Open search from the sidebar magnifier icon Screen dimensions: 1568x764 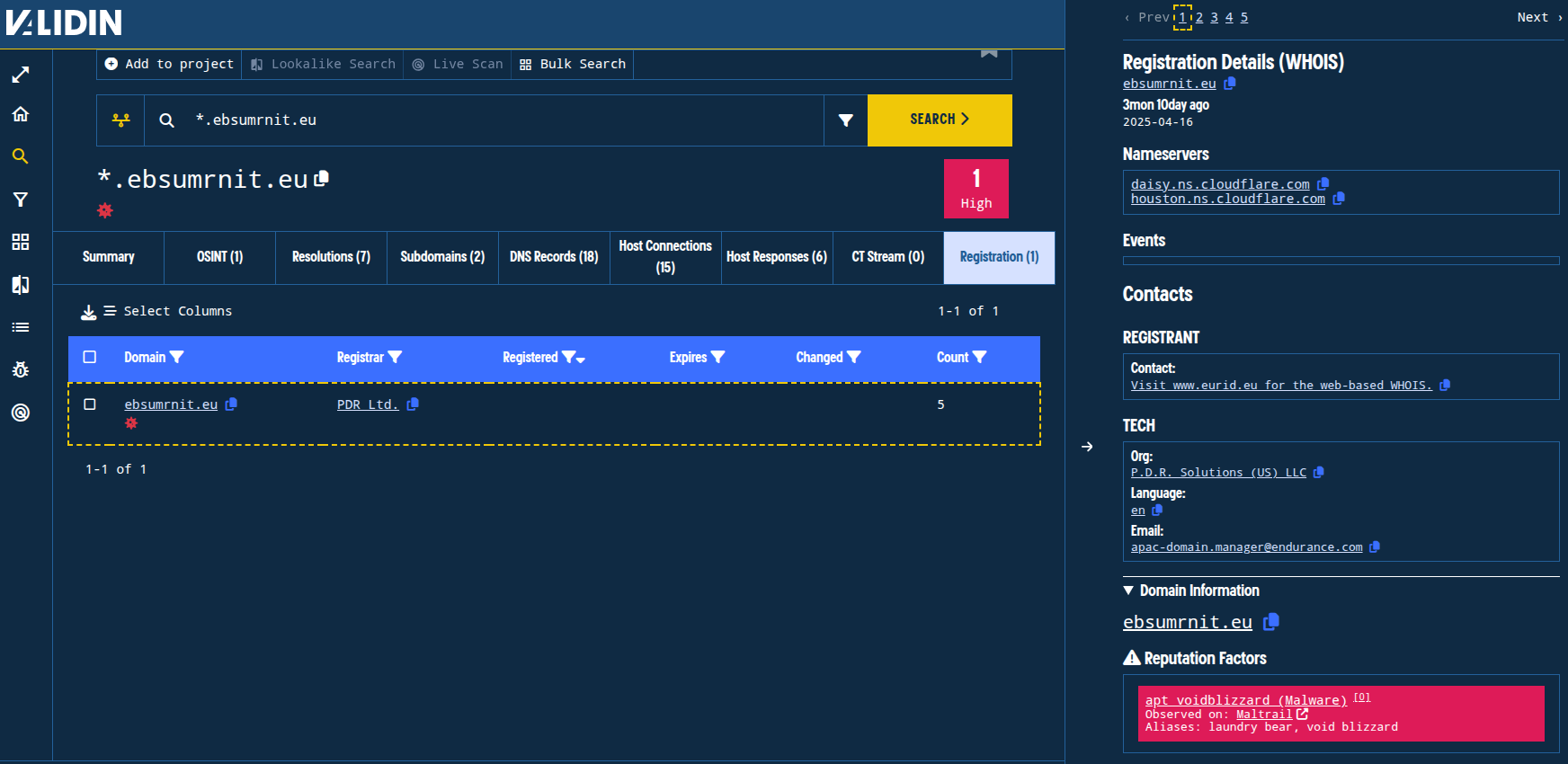click(21, 156)
